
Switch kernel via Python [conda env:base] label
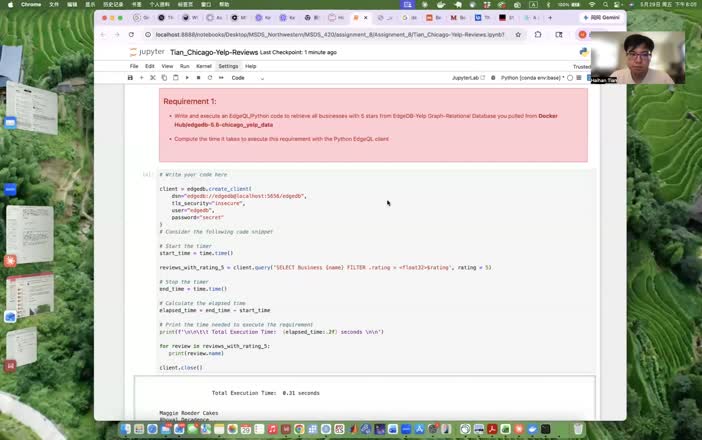532,78
